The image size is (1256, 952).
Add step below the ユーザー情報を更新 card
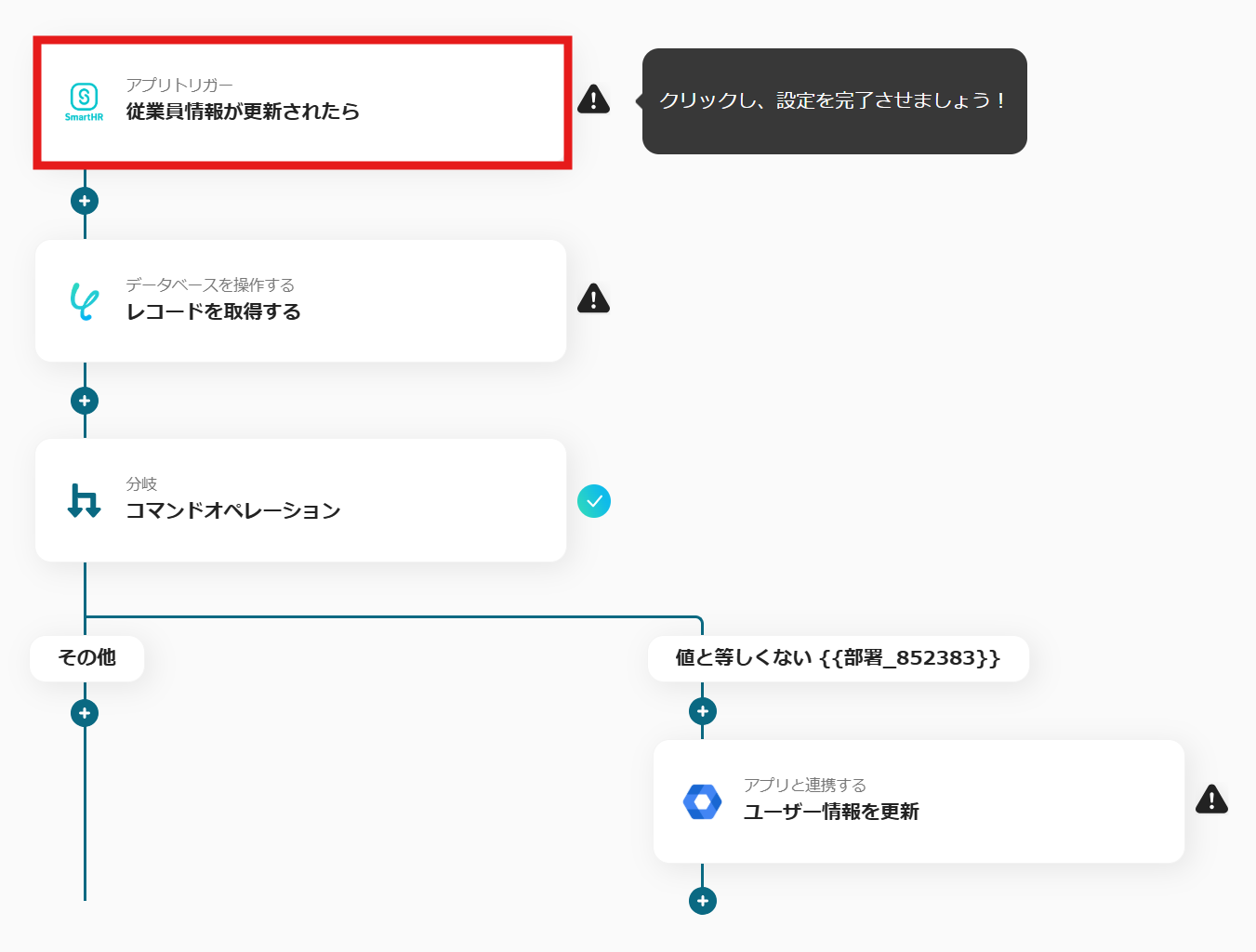703,901
